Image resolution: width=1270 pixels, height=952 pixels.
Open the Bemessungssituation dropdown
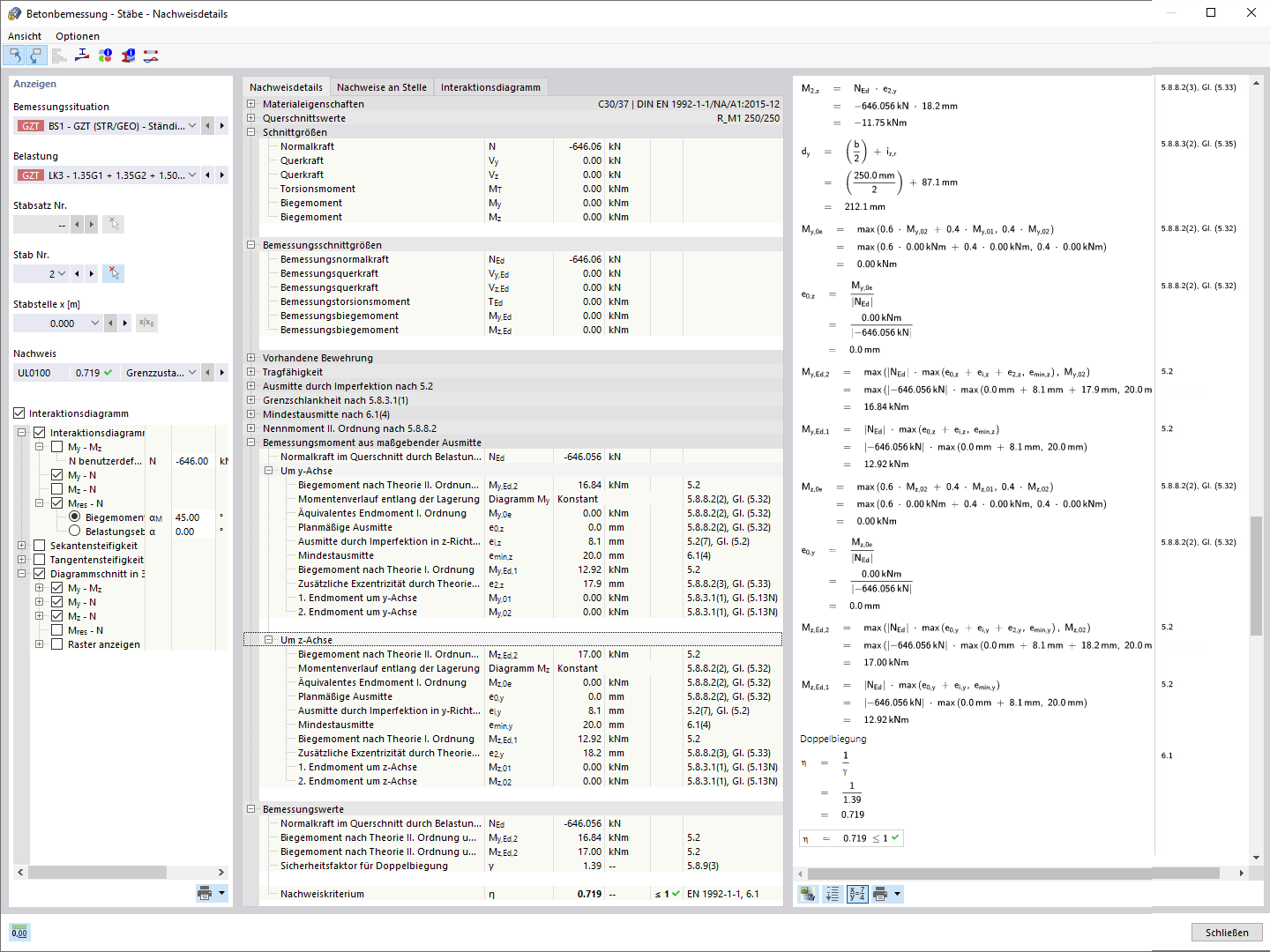tap(192, 126)
